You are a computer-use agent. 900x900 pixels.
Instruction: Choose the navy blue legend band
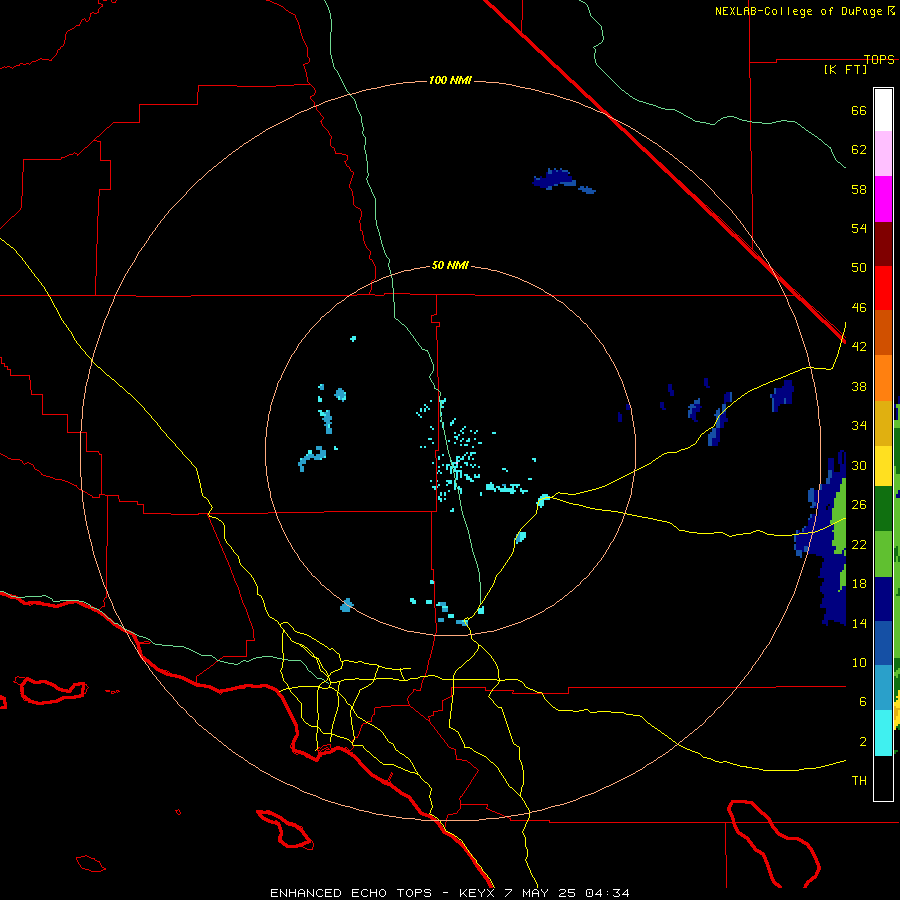coord(883,599)
